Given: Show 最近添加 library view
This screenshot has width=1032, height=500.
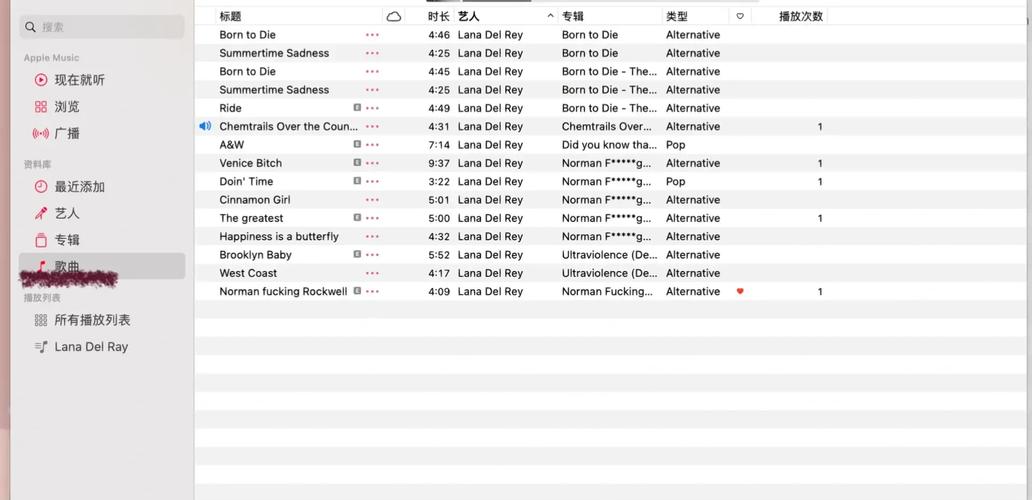Looking at the screenshot, I should (80, 187).
